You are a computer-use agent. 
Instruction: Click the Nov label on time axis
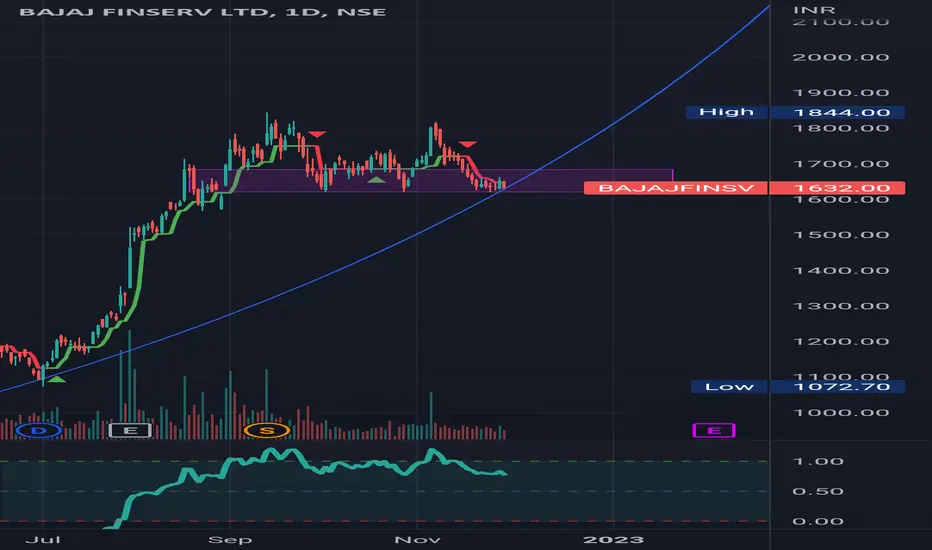[x=417, y=539]
